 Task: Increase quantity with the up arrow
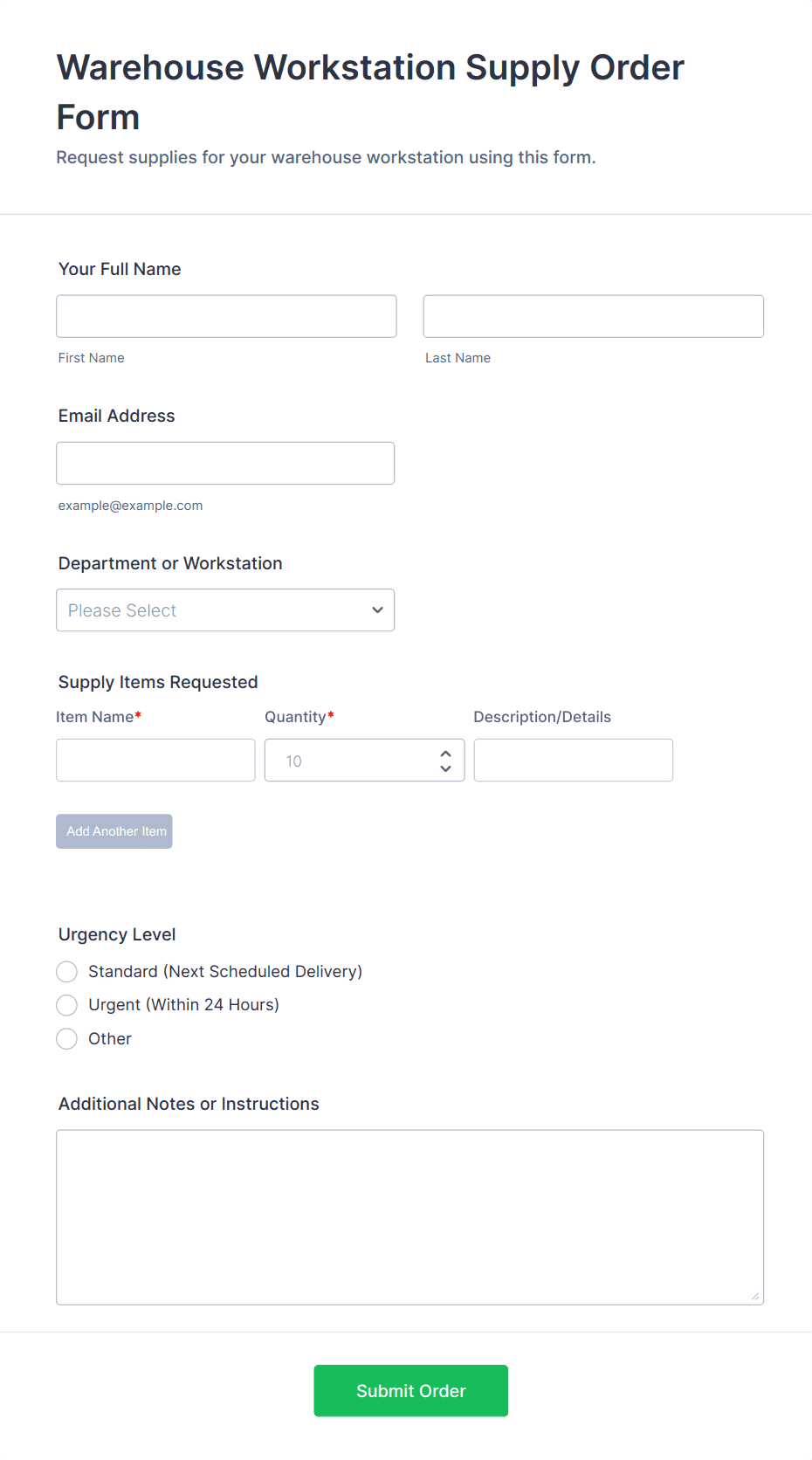pos(446,754)
